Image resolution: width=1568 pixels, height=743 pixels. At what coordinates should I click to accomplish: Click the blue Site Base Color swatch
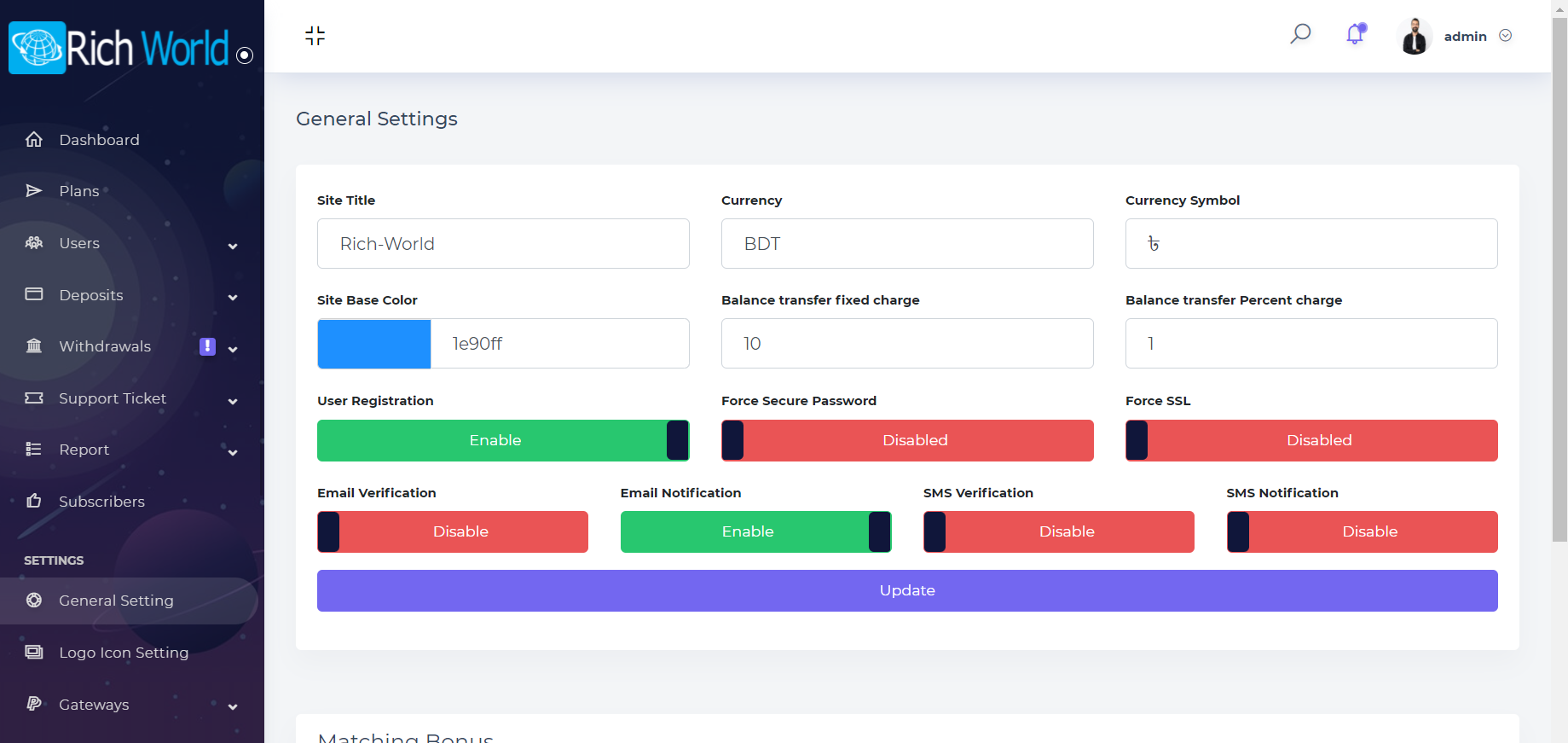[374, 344]
